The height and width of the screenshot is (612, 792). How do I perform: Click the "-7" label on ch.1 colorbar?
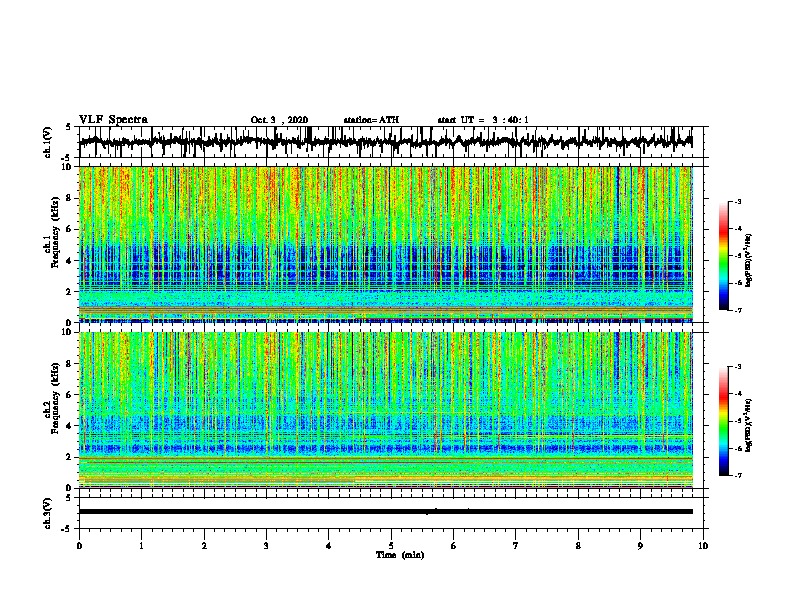[738, 310]
